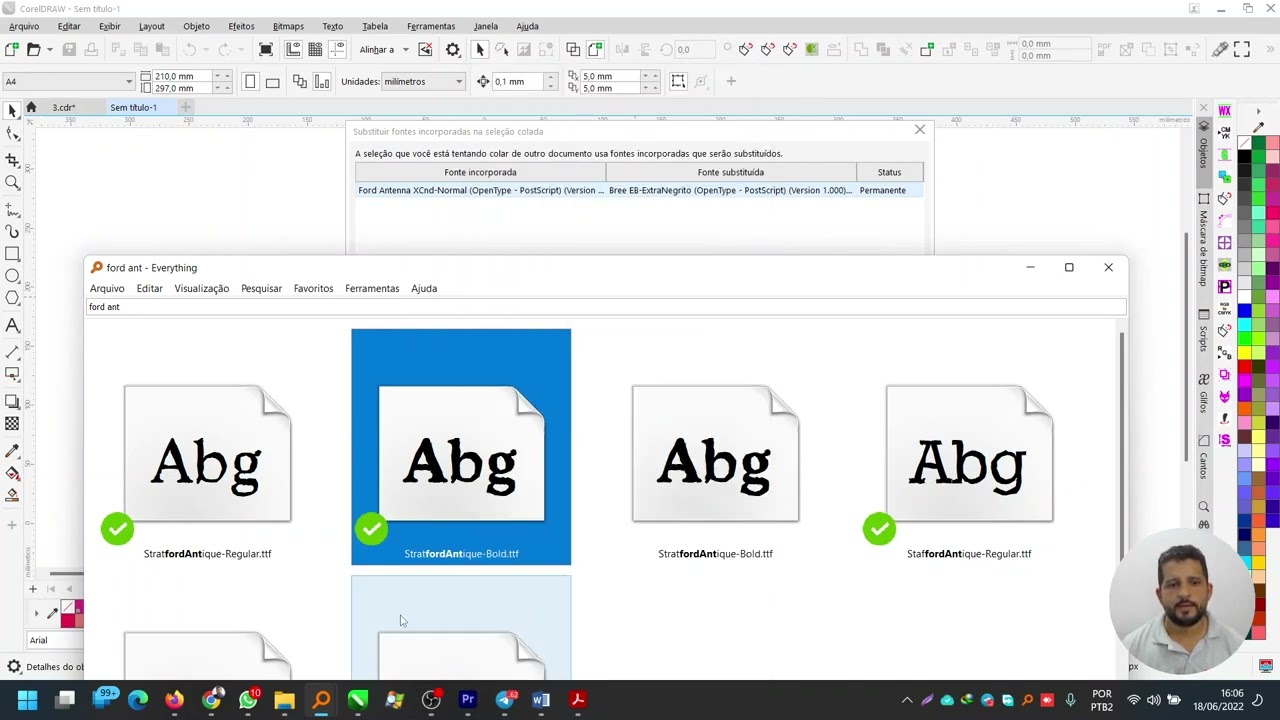Select the Zoom tool in the toolbox
This screenshot has height=720, width=1280.
tap(12, 183)
